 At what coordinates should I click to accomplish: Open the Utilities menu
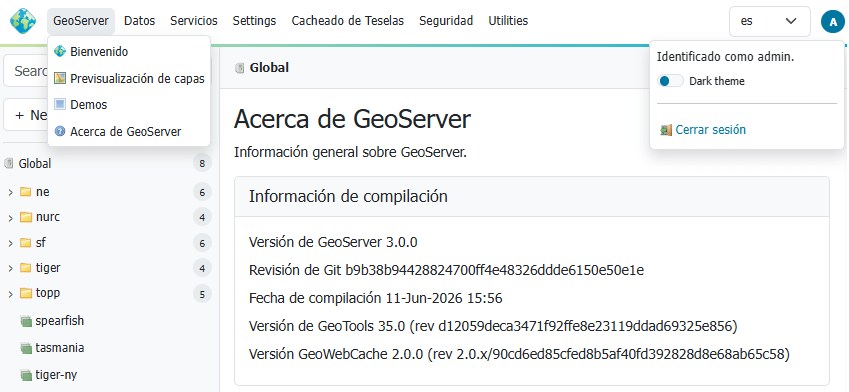(508, 21)
